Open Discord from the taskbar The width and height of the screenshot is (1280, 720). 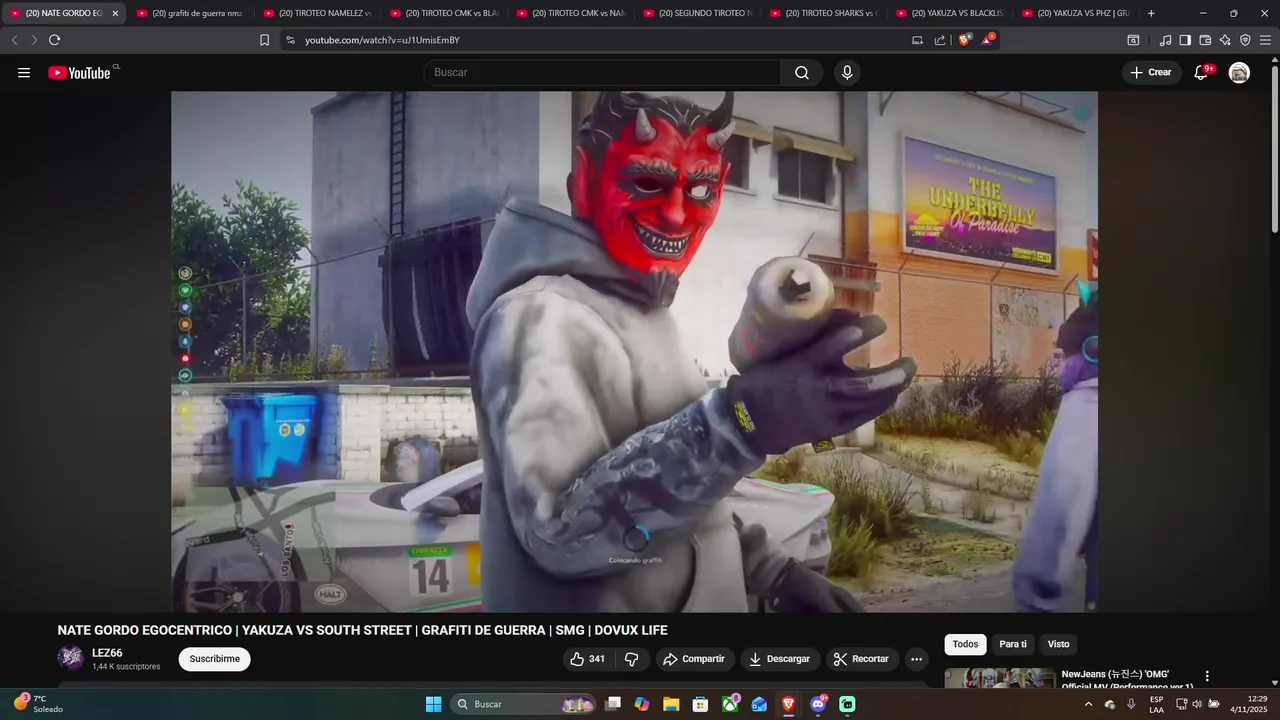click(x=818, y=704)
